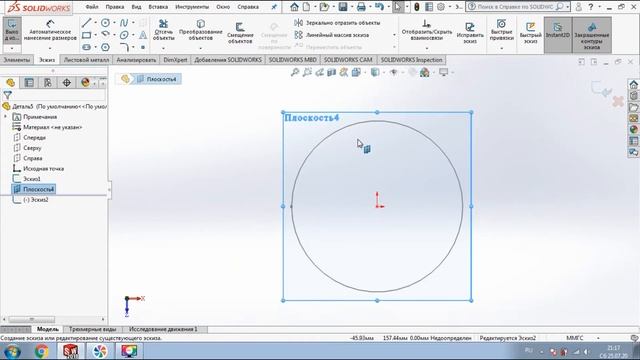Select the Corner Rectangle tool
The image size is (640, 360).
[86, 35]
